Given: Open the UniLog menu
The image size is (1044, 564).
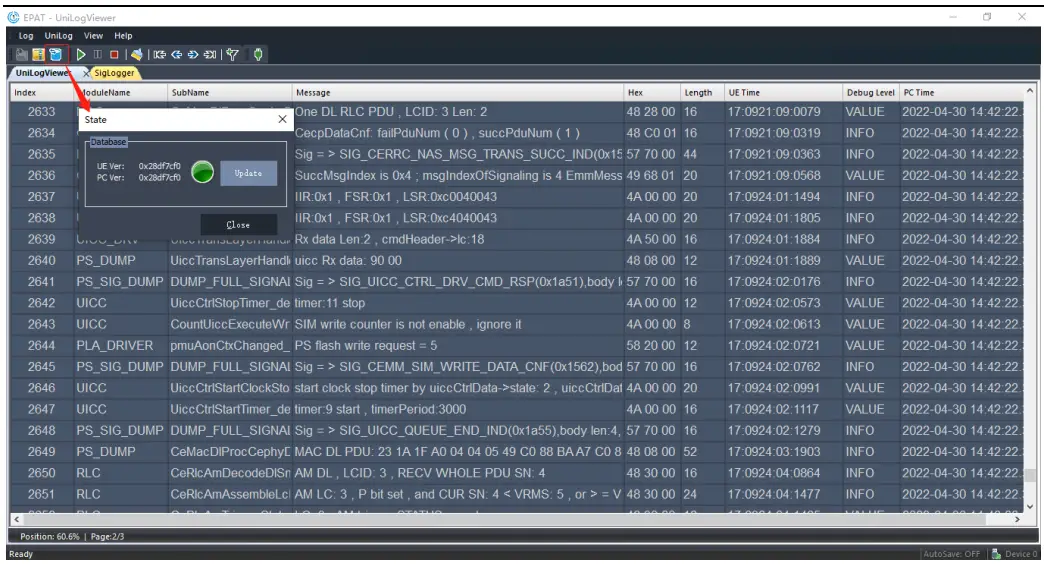Looking at the screenshot, I should pos(59,36).
